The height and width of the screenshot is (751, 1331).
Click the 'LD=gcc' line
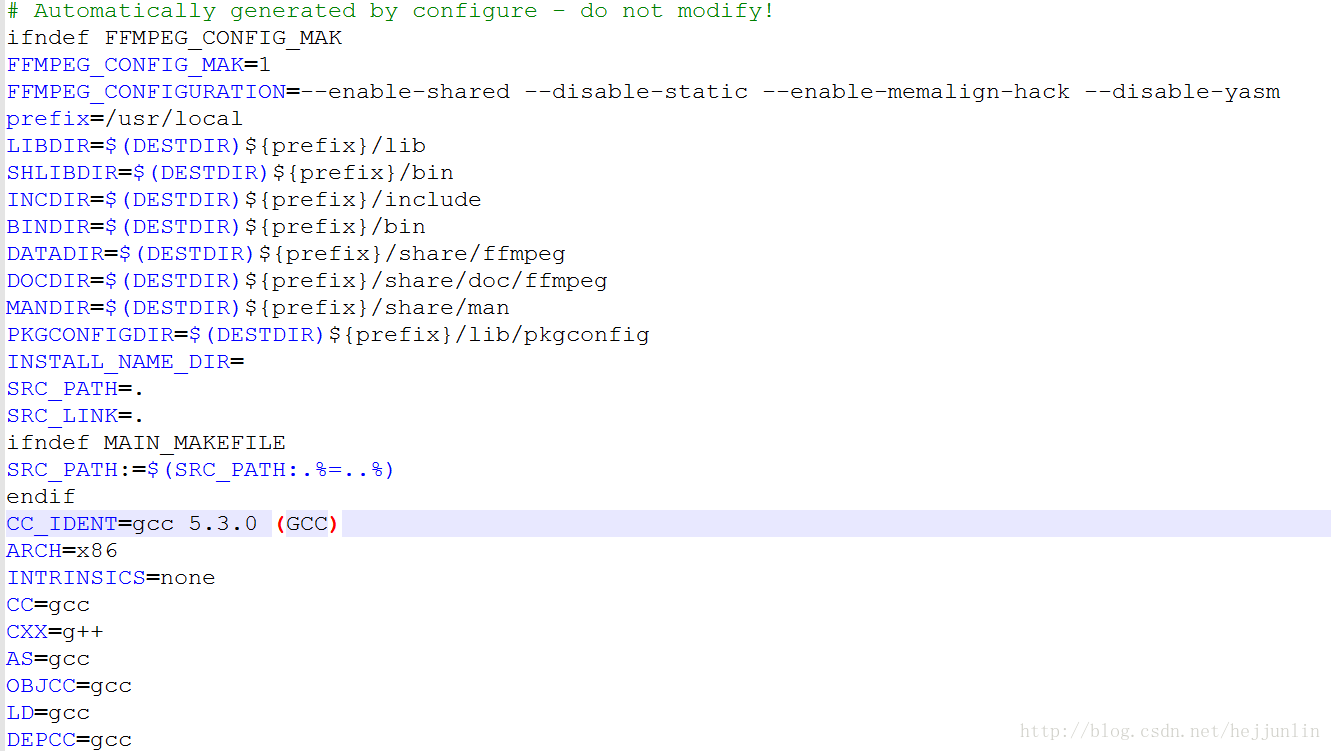[48, 713]
